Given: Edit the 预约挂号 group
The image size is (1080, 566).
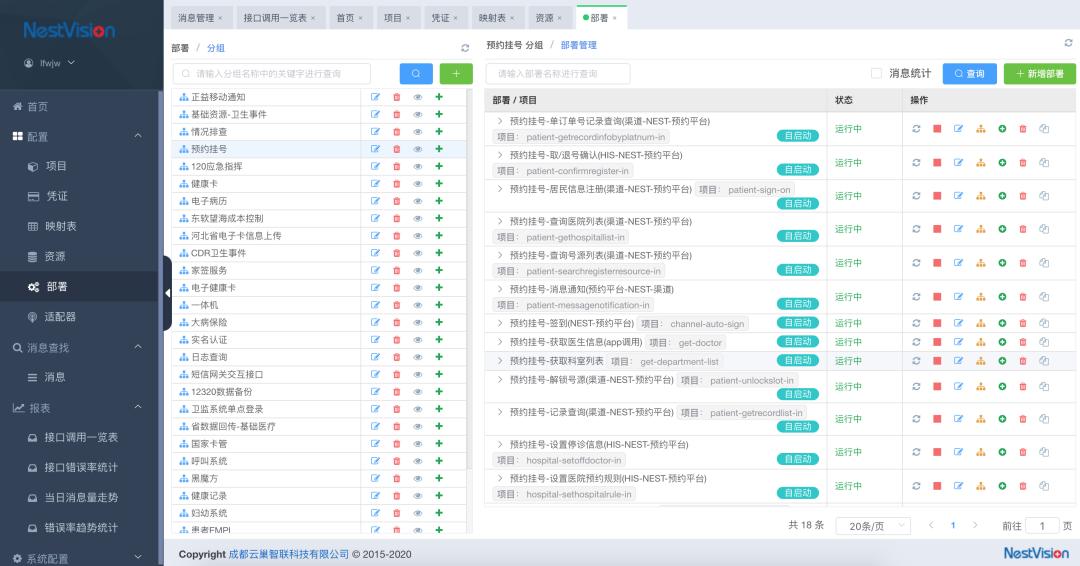Looking at the screenshot, I should click(375, 149).
